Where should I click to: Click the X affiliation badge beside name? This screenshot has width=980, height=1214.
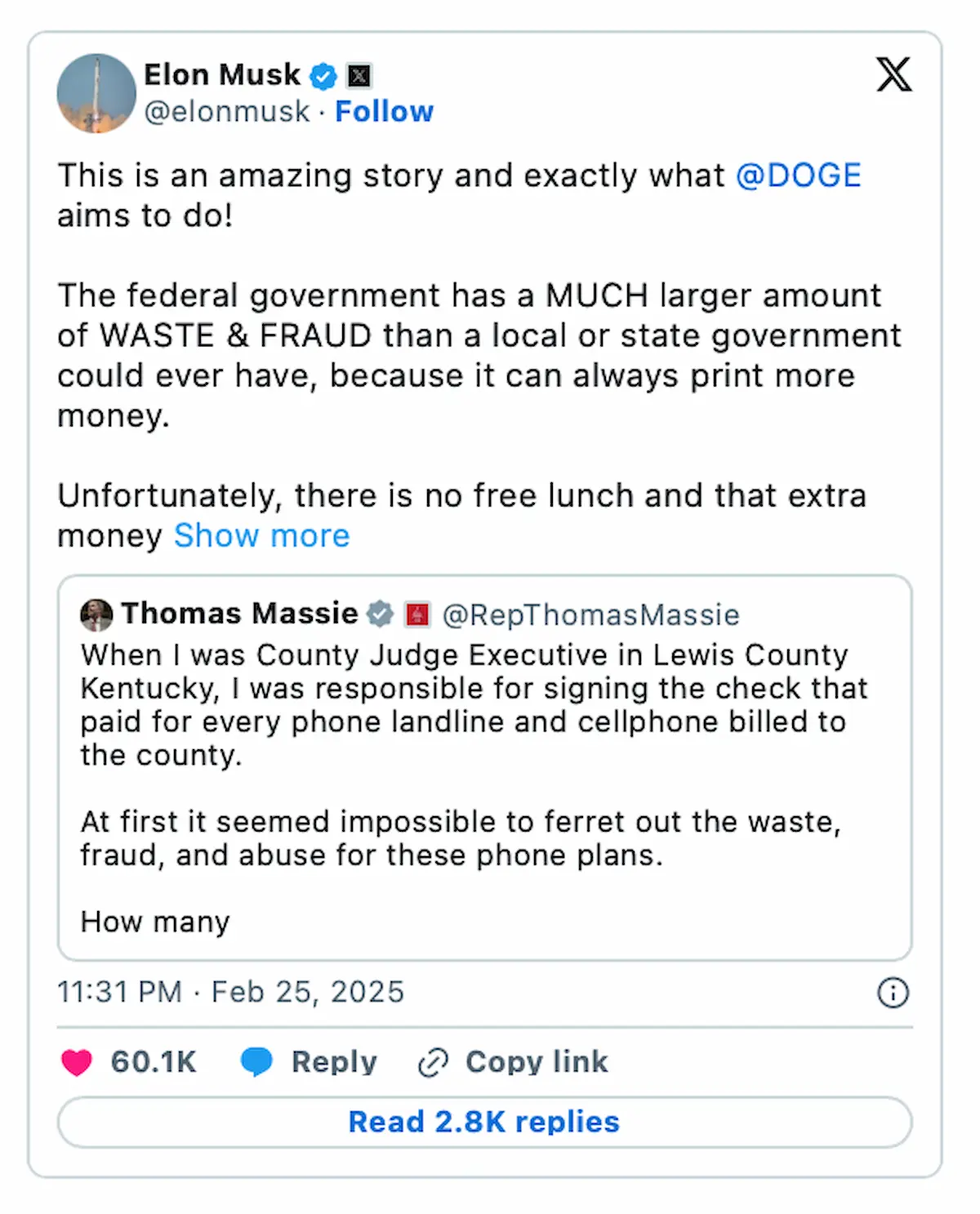tap(359, 76)
